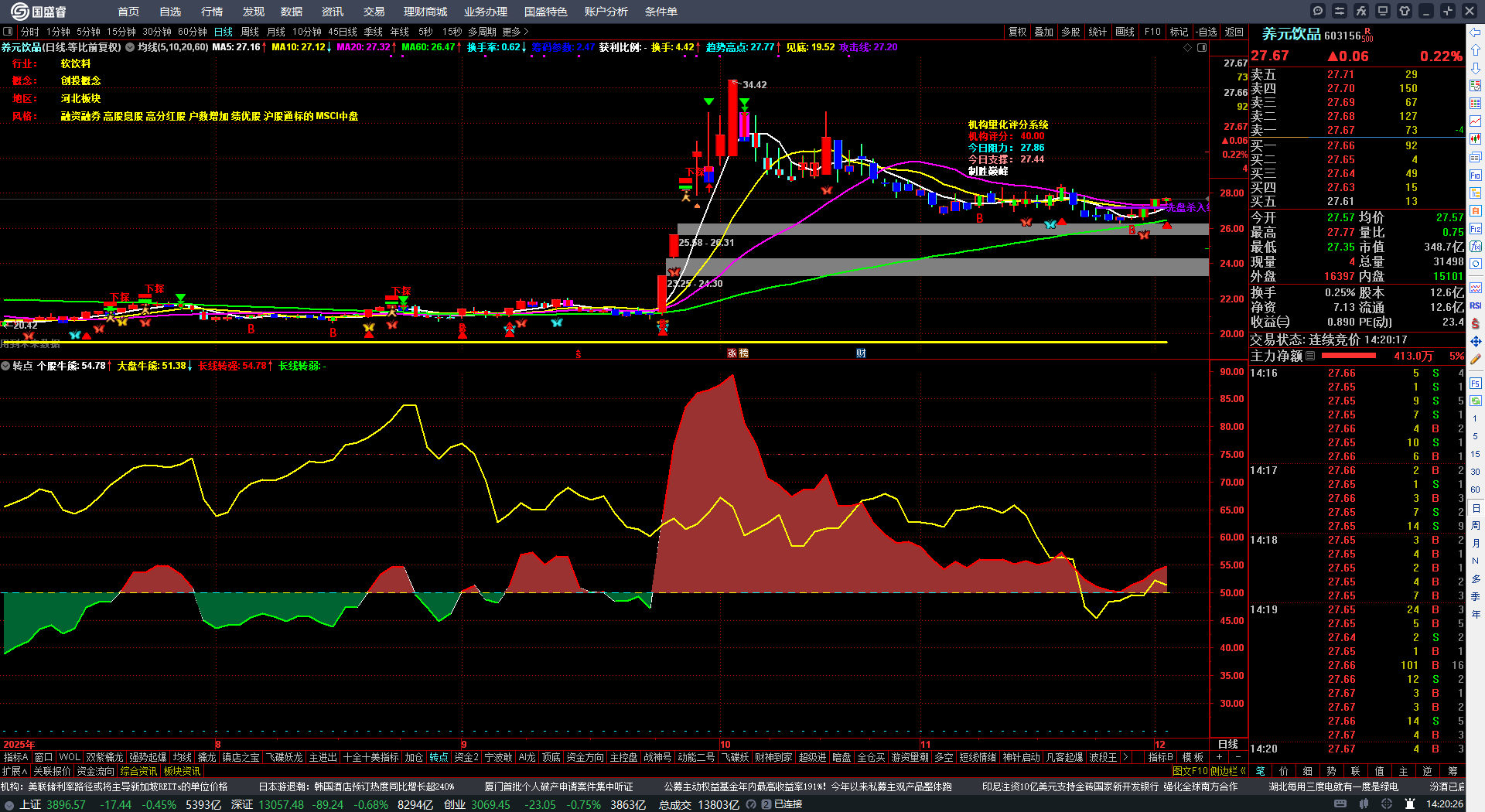This screenshot has width=1485, height=812.
Task: Click the 返回 back button
Action: coord(1234,32)
